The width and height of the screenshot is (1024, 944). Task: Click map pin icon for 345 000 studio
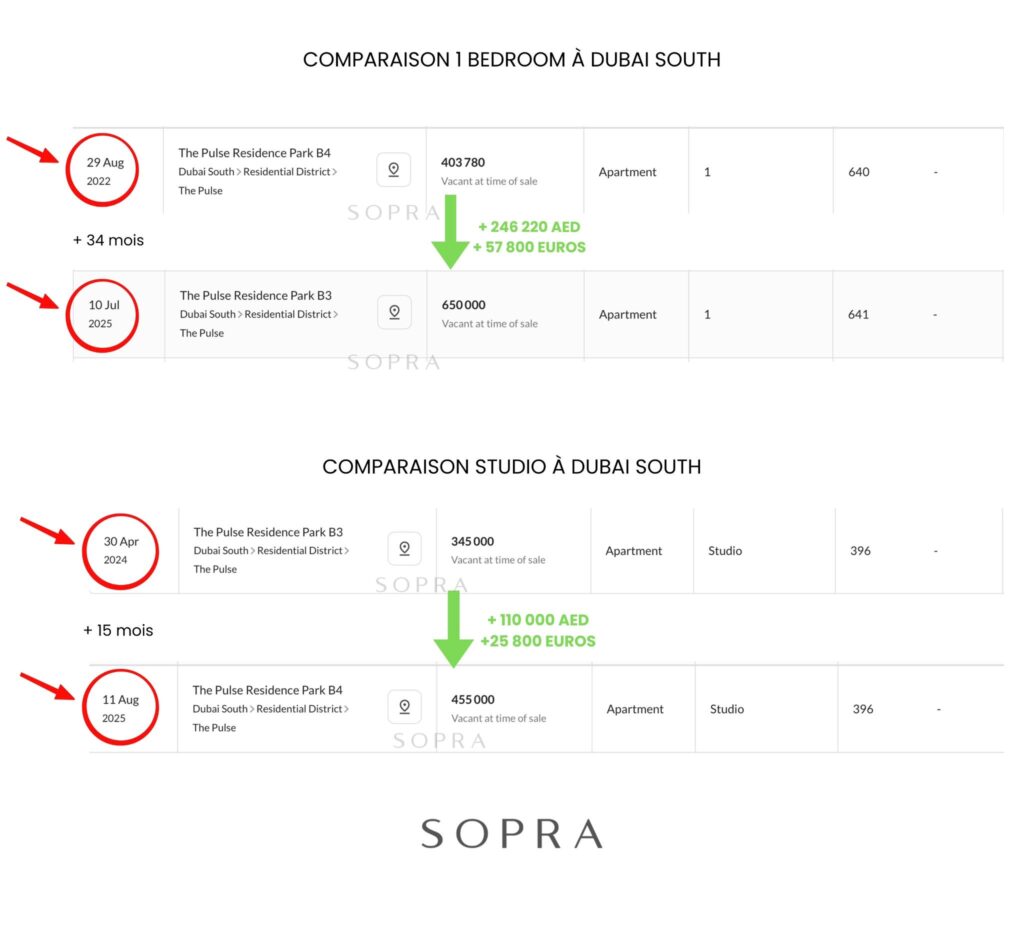(404, 548)
